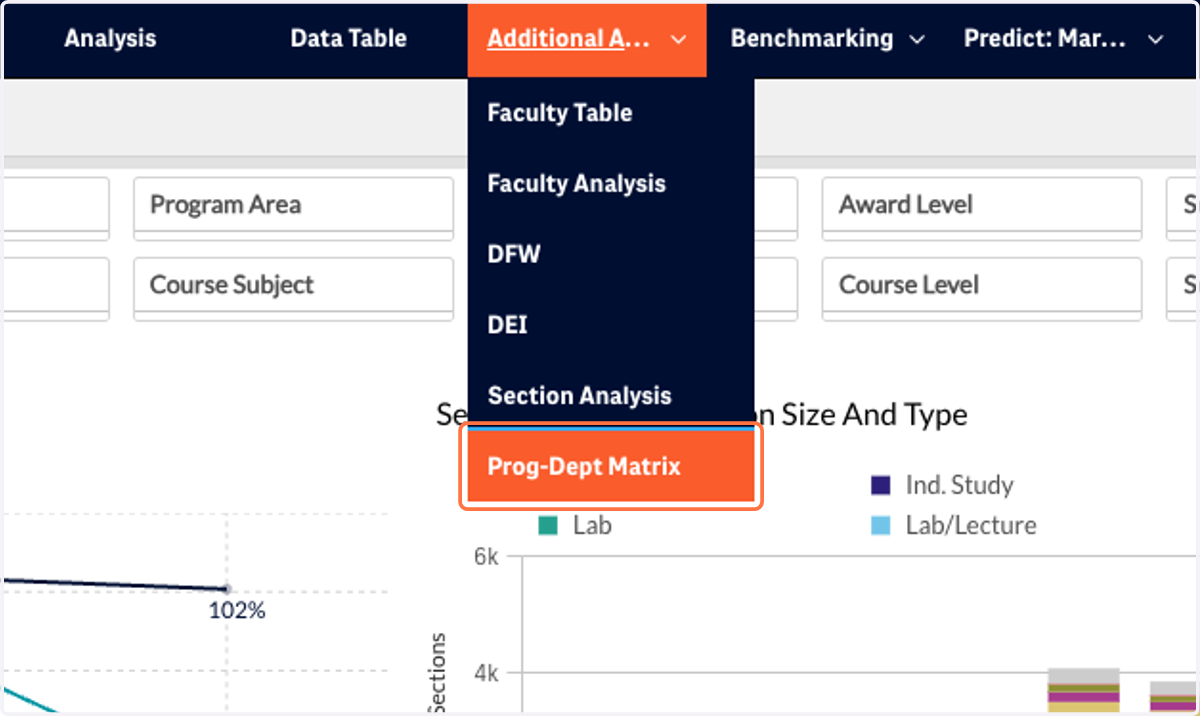Screen dimensions: 1200x716
Task: Click the 6k axis label
Action: coord(486,556)
